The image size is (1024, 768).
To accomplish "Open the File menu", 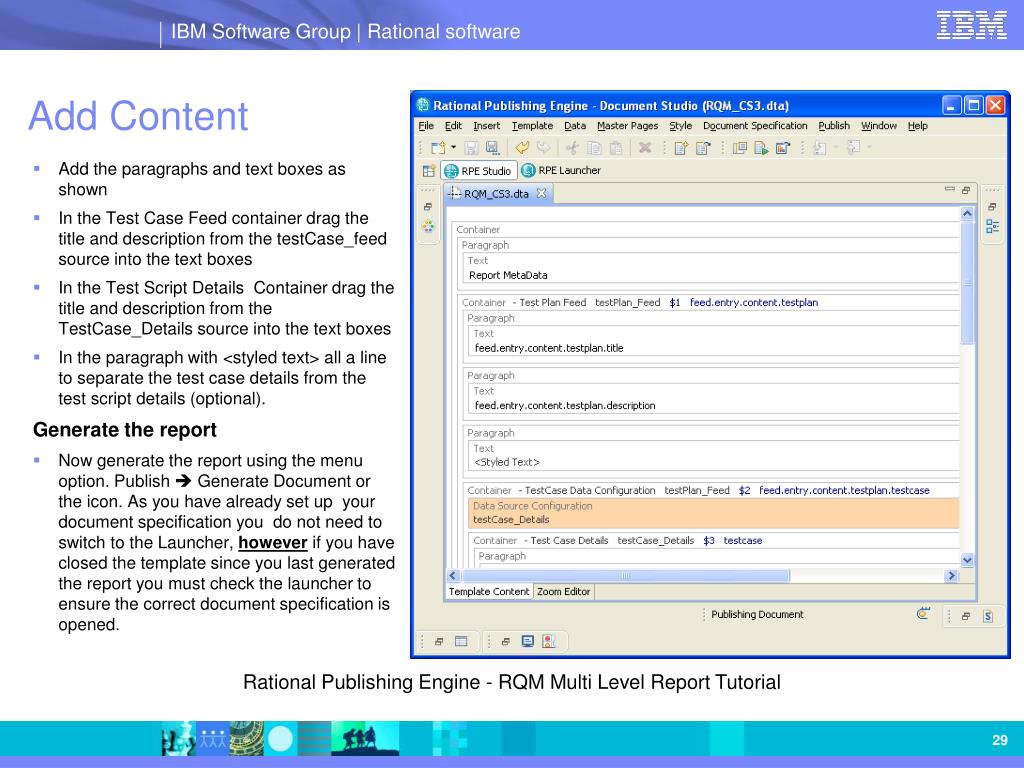I will [x=426, y=125].
